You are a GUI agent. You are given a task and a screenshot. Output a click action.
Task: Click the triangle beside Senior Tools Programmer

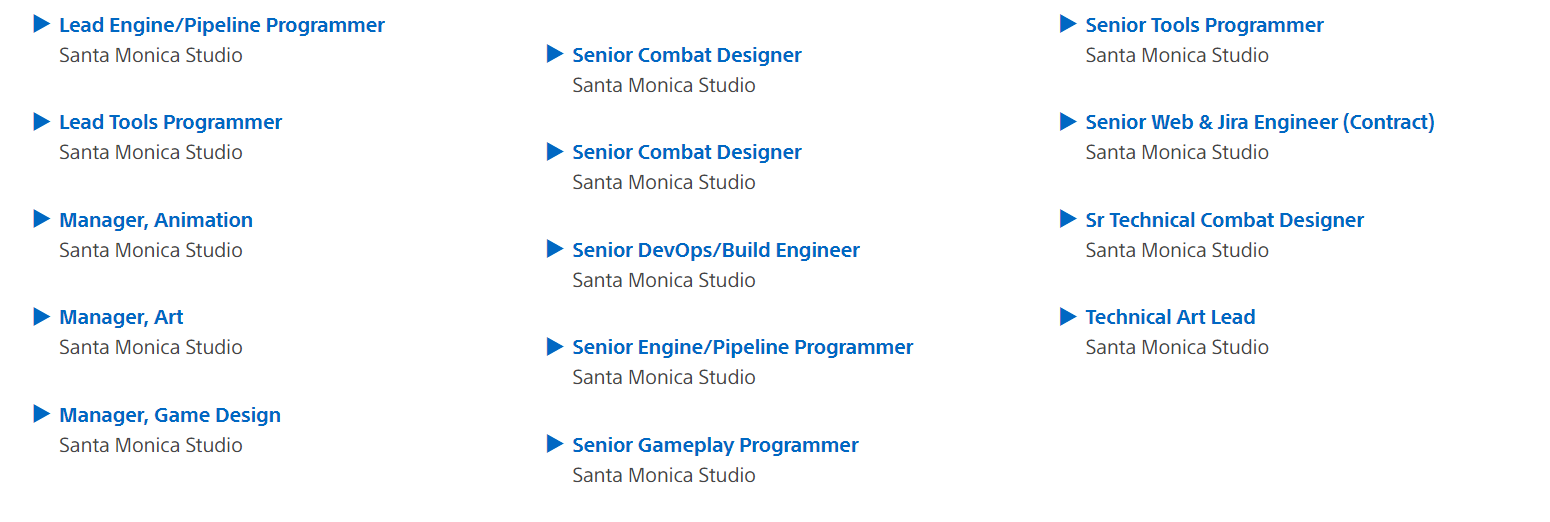pos(1068,24)
